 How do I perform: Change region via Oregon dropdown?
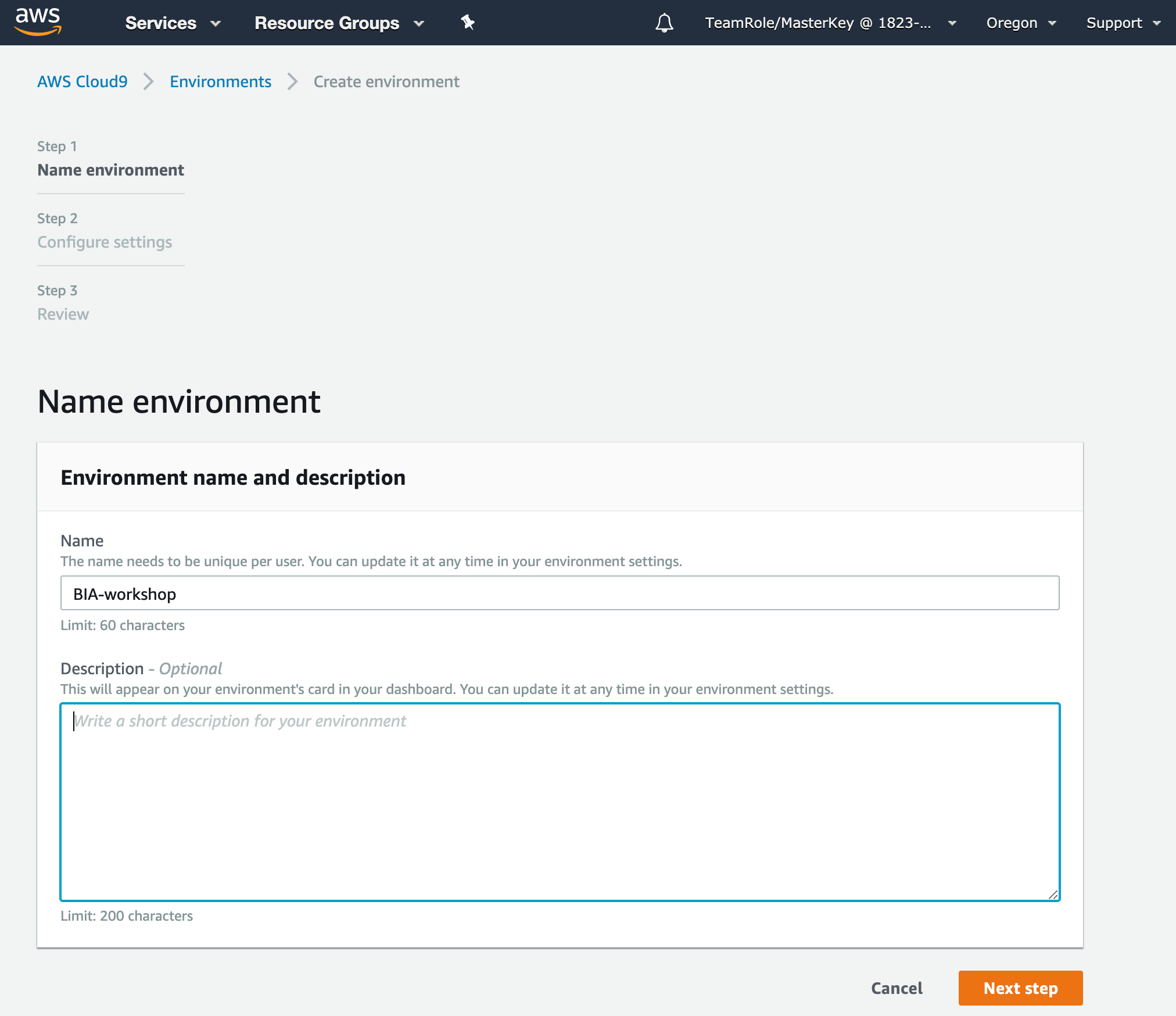[x=1020, y=23]
